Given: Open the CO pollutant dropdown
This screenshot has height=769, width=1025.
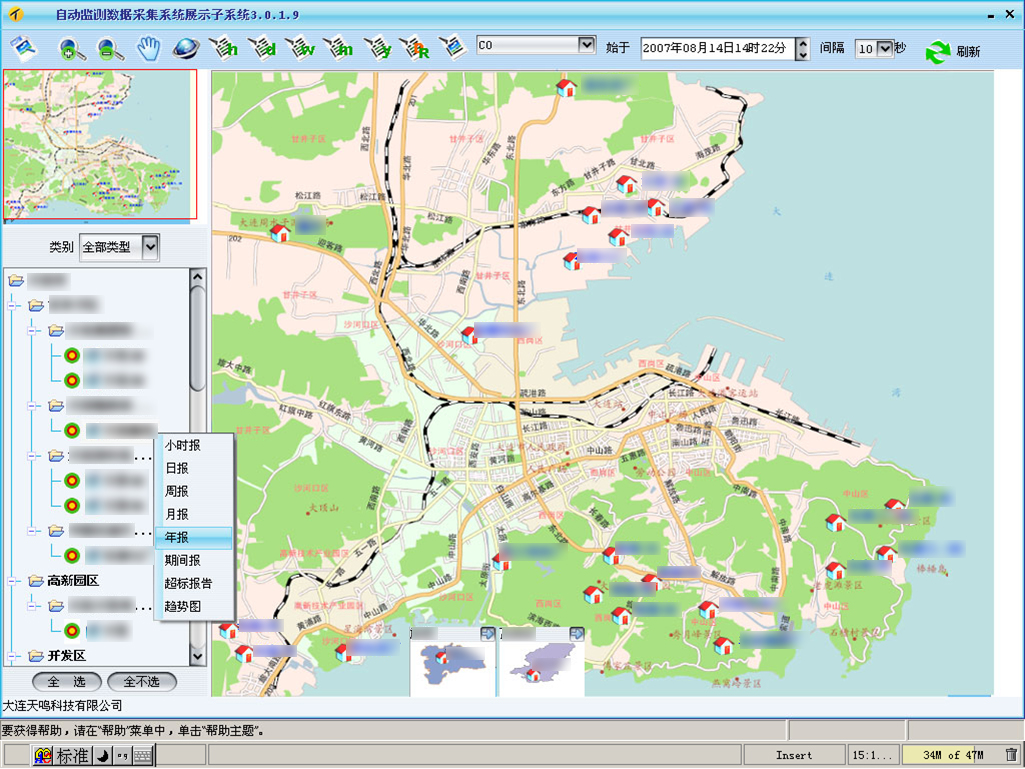Looking at the screenshot, I should [586, 44].
